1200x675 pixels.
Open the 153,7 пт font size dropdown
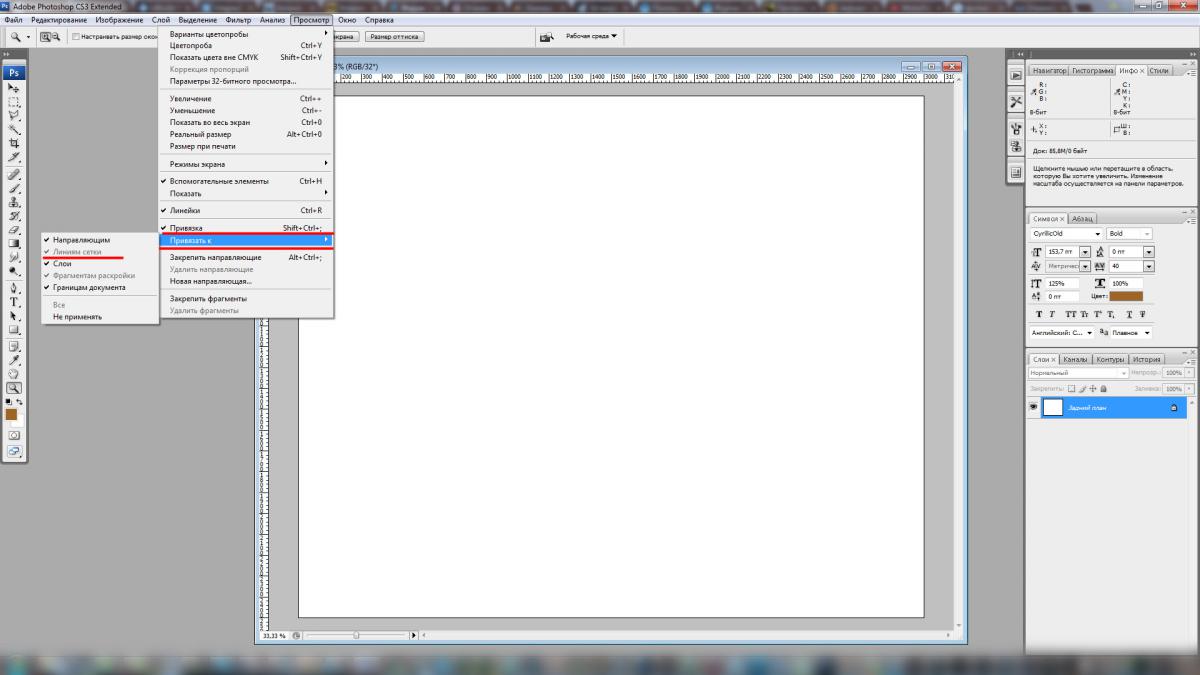[1086, 252]
